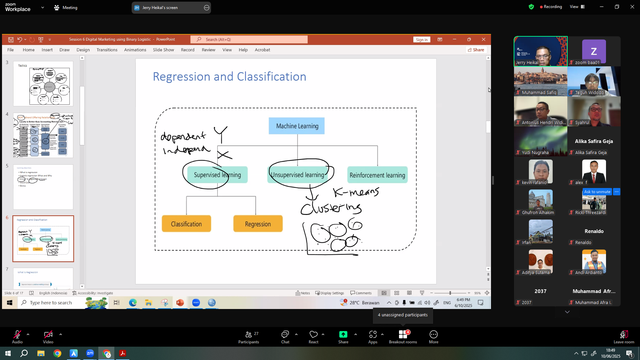Select slide 3 thumbnail
Screen dimensions: 640x360
click(x=43, y=84)
